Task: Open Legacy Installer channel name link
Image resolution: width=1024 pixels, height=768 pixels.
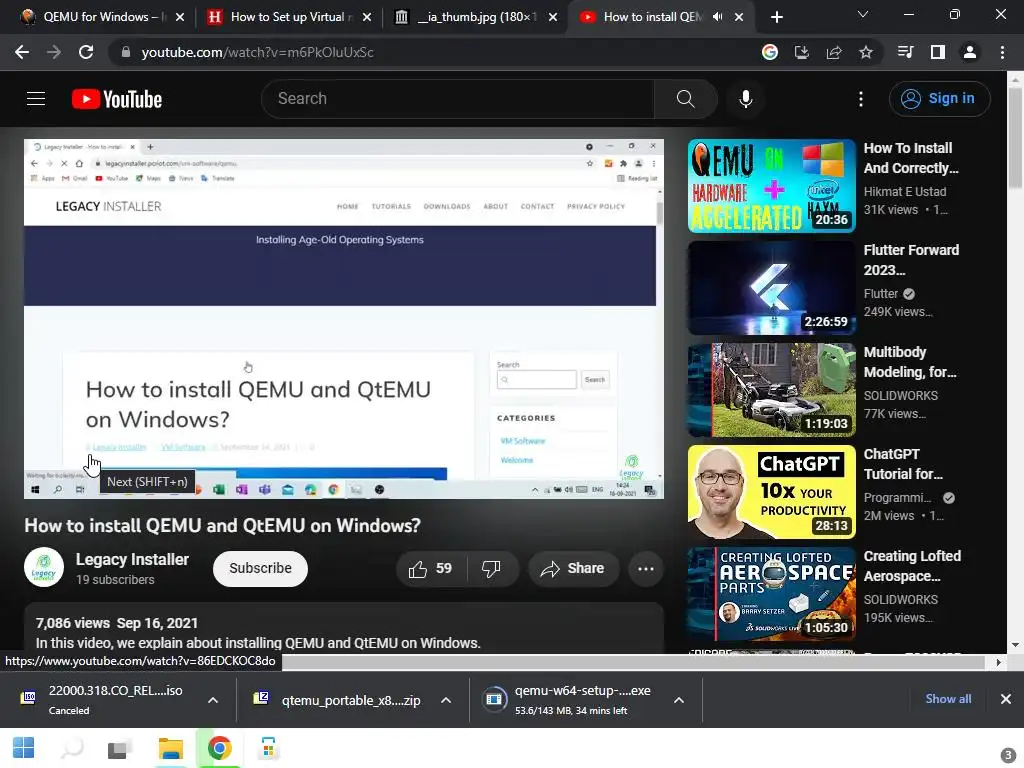Action: (x=132, y=559)
